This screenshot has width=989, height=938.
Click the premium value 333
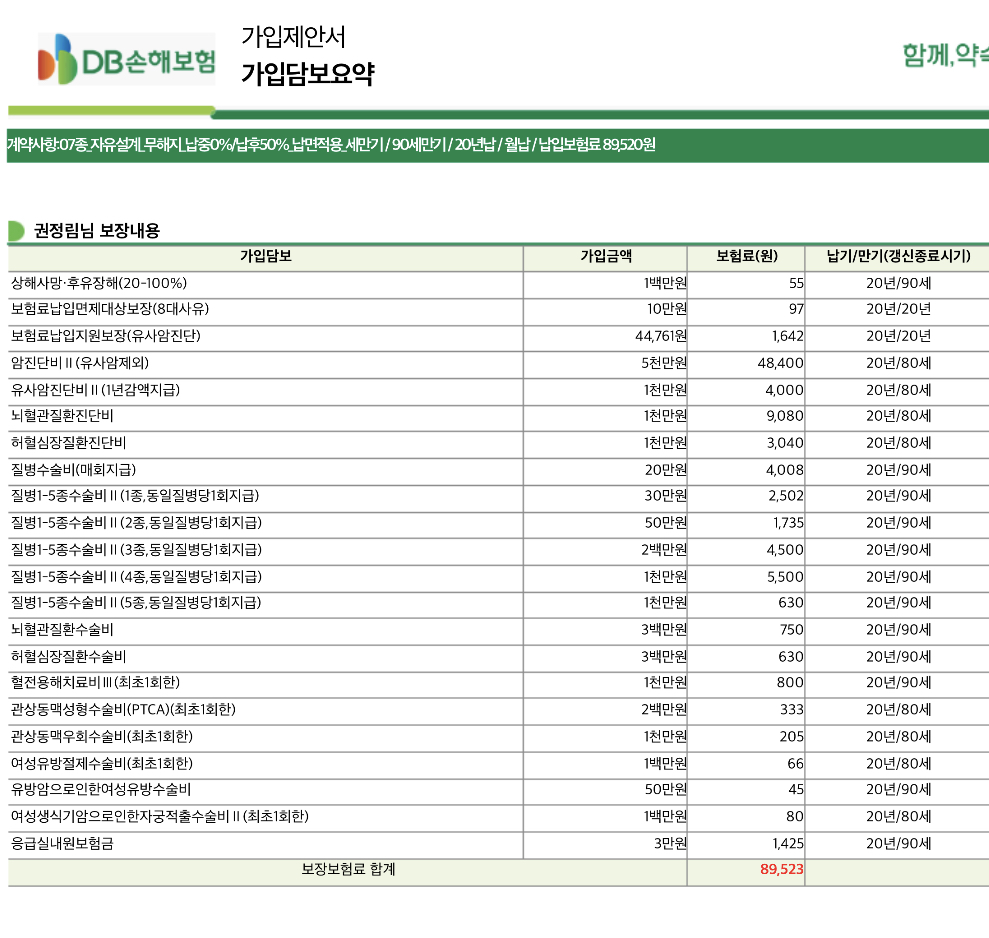click(792, 710)
